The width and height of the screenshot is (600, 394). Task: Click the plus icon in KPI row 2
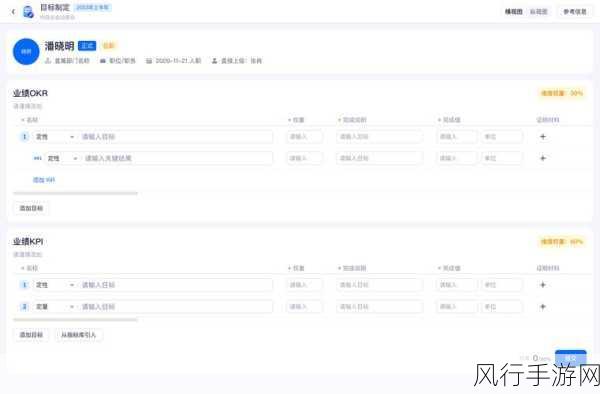543,306
